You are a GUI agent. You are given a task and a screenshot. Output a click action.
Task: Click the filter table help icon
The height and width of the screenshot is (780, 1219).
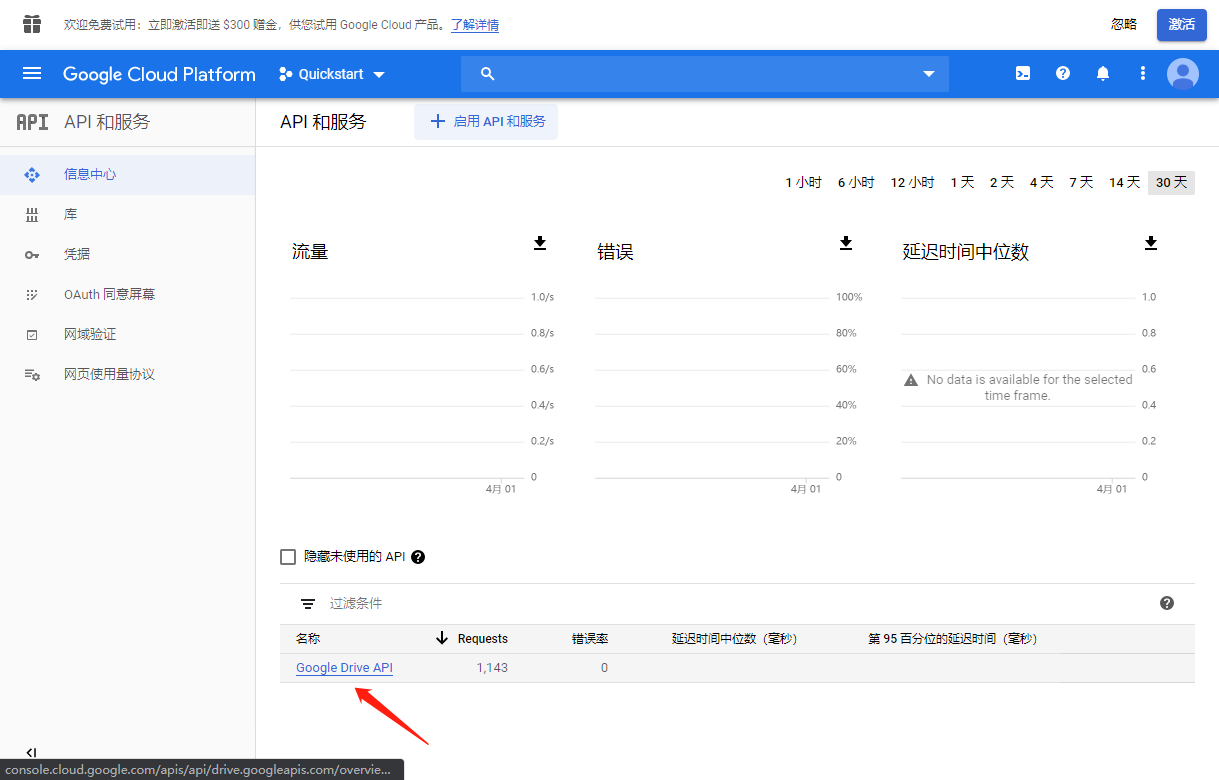1167,603
